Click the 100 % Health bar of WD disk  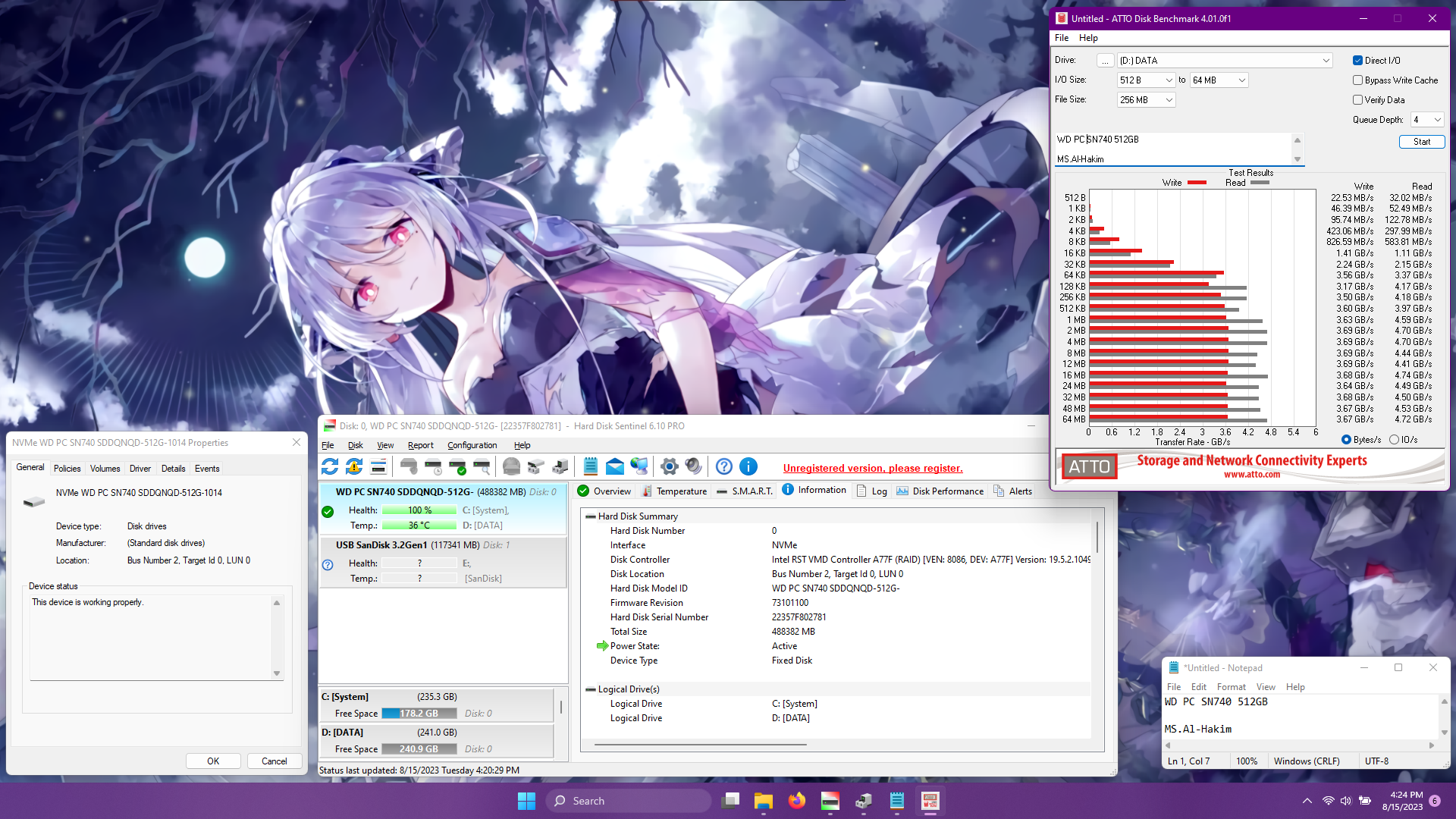[419, 510]
